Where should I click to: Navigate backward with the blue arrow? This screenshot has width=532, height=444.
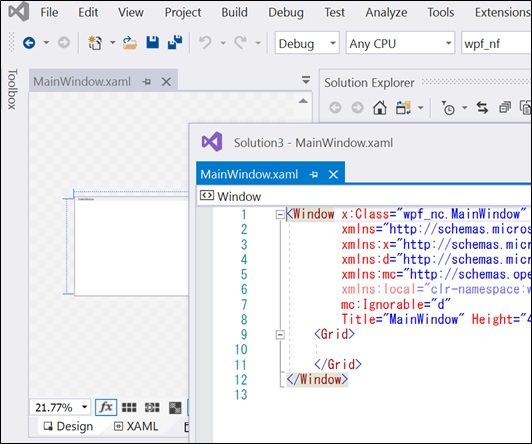pos(29,43)
